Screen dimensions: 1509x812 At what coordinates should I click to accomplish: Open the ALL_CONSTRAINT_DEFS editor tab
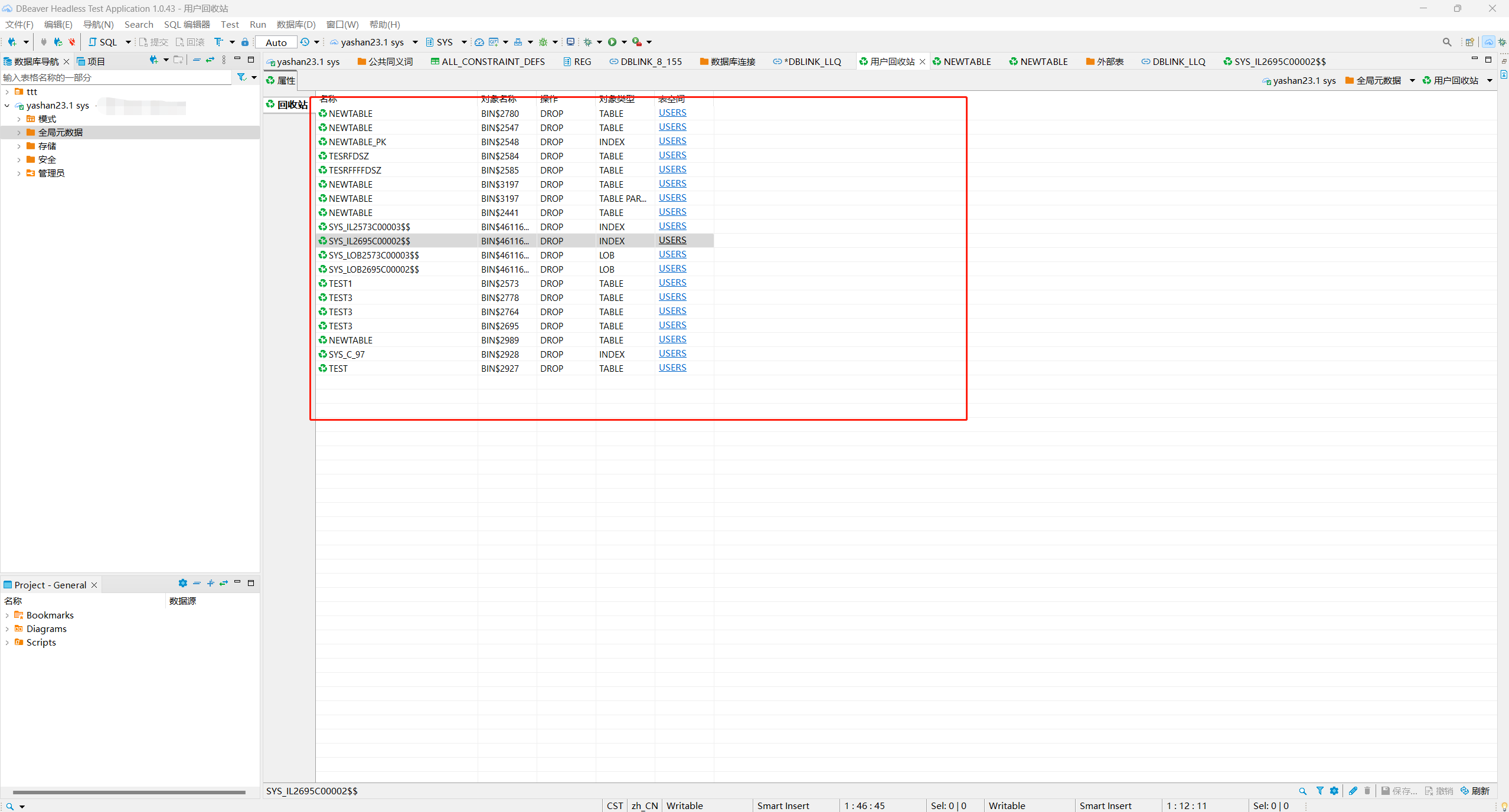click(488, 61)
